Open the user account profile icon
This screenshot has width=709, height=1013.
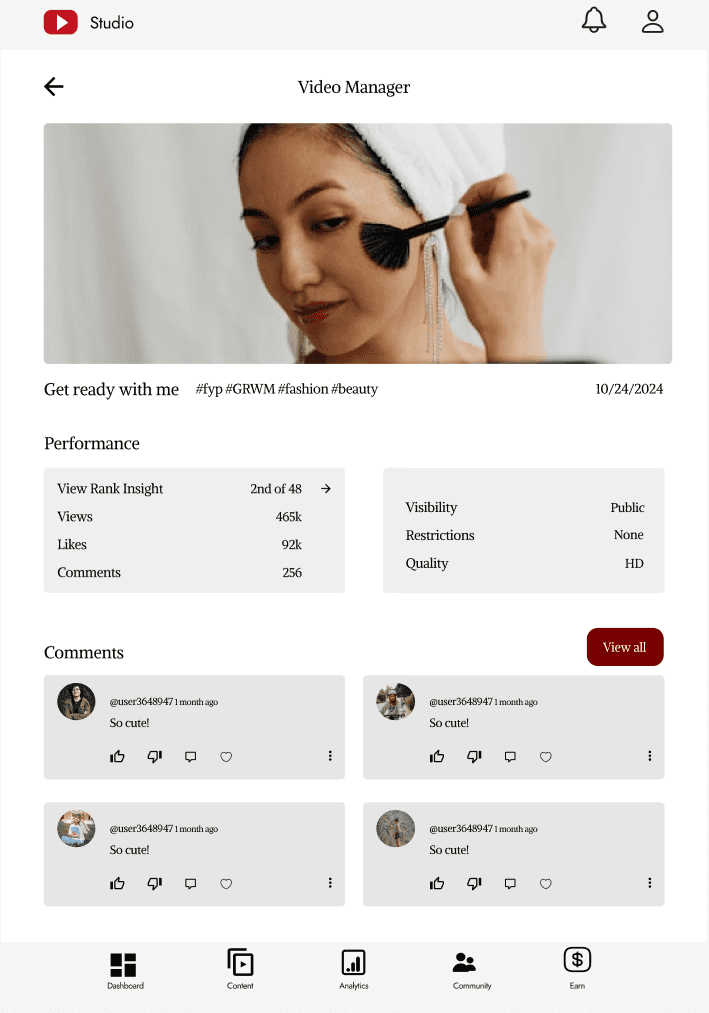652,21
